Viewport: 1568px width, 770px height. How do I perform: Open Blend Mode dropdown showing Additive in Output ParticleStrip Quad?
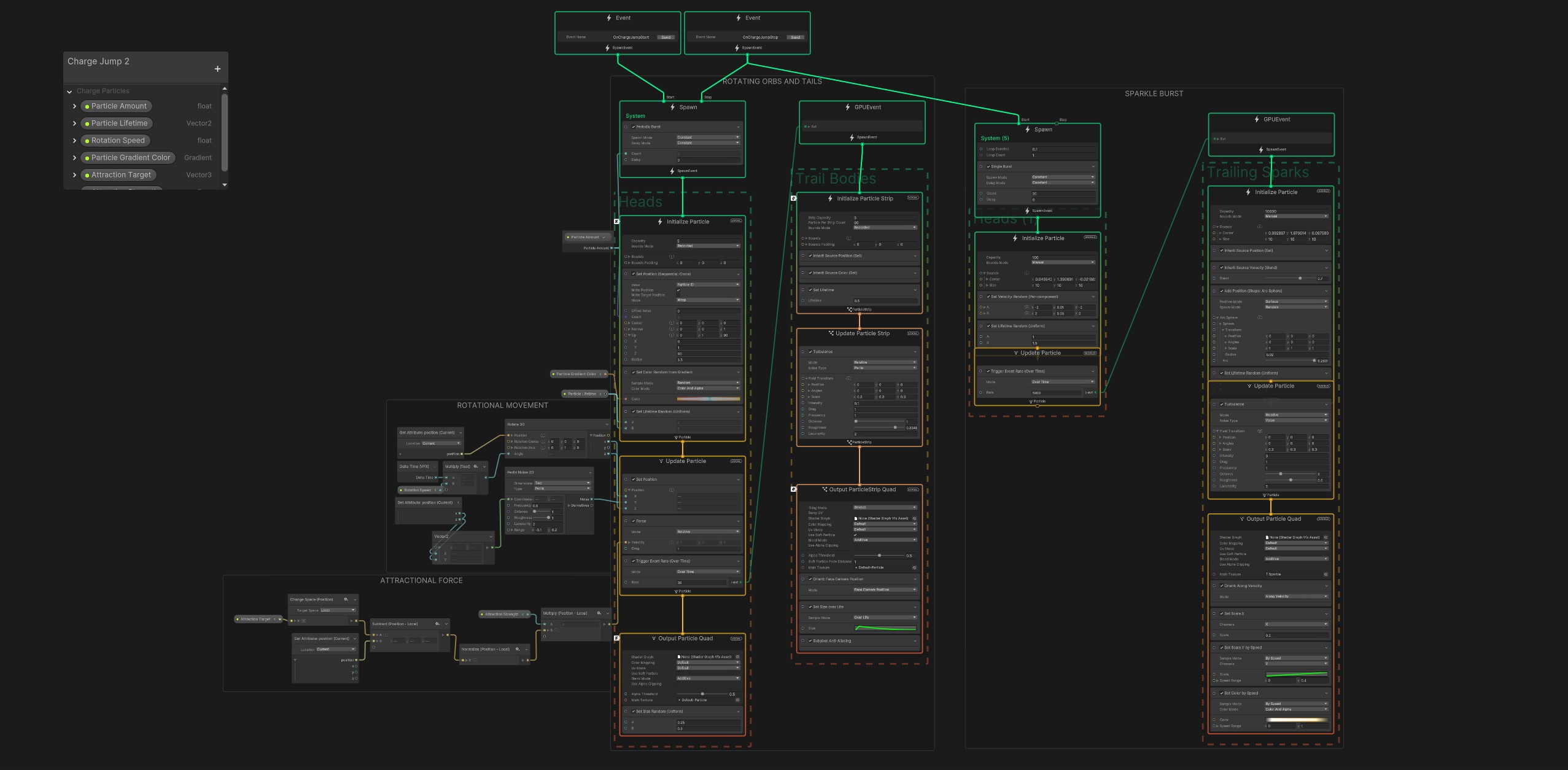tap(885, 540)
